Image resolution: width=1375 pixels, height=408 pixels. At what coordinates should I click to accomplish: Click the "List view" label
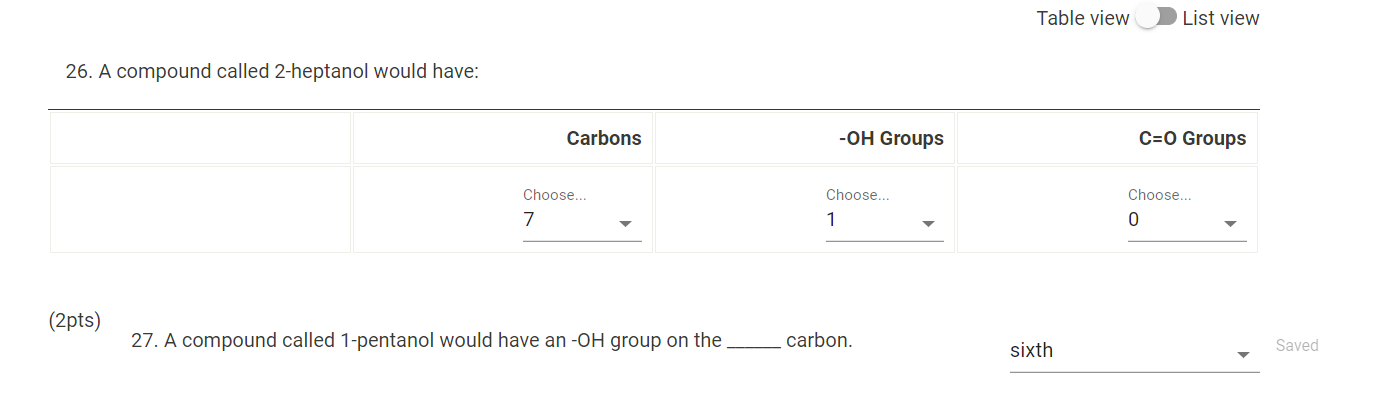point(1220,18)
